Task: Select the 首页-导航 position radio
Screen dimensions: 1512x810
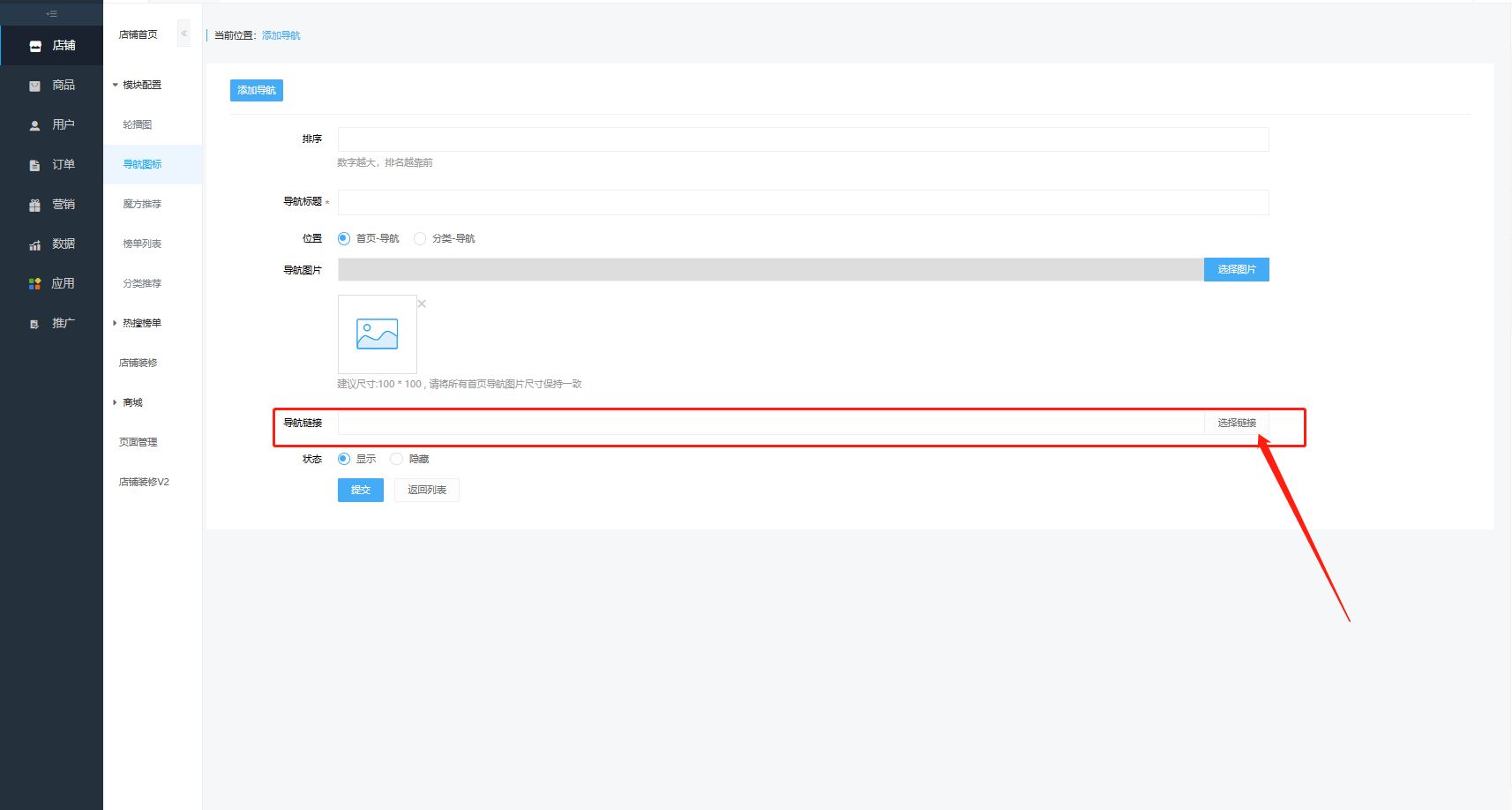Action: pos(344,238)
